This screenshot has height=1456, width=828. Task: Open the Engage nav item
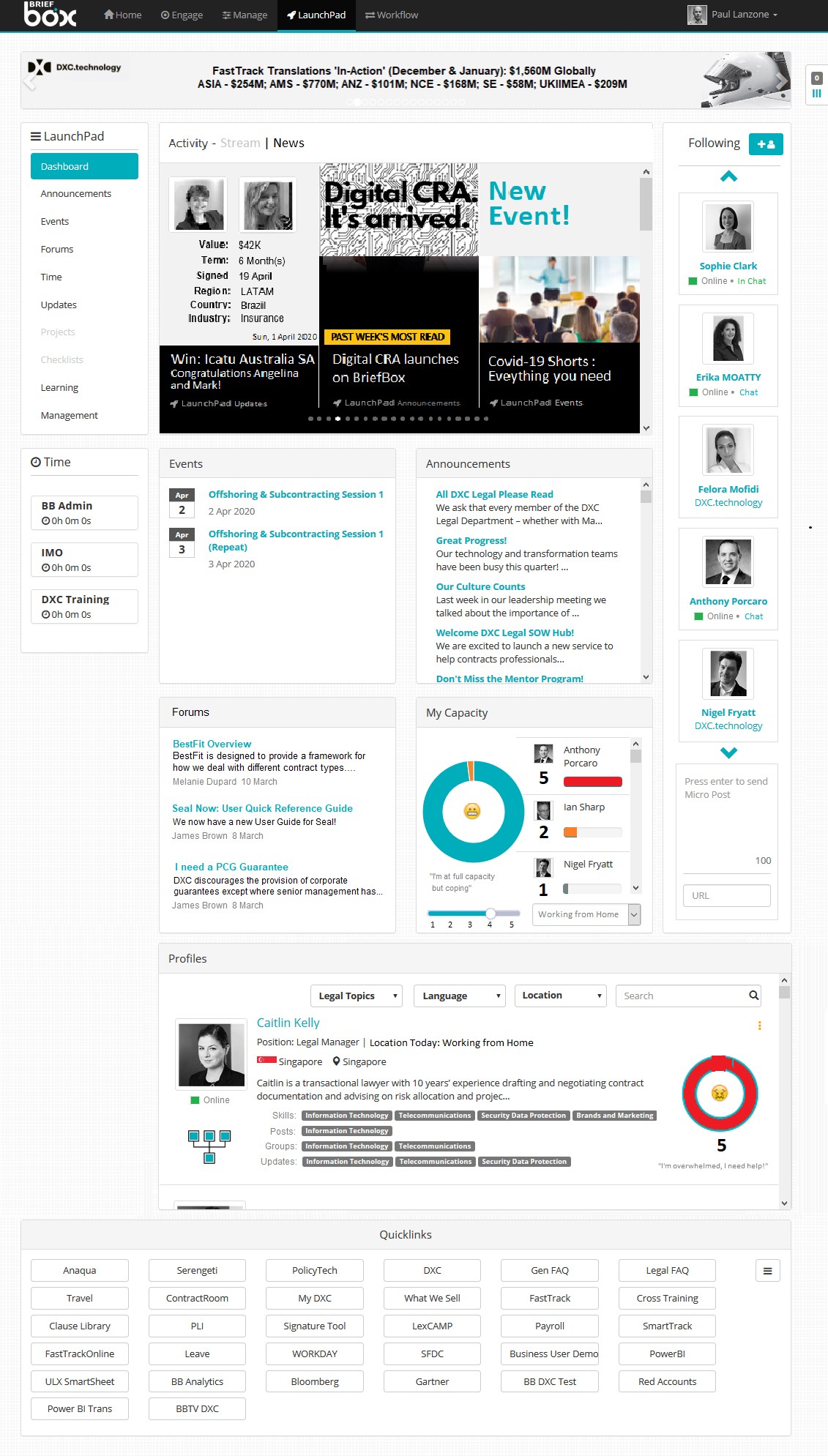pos(182,15)
